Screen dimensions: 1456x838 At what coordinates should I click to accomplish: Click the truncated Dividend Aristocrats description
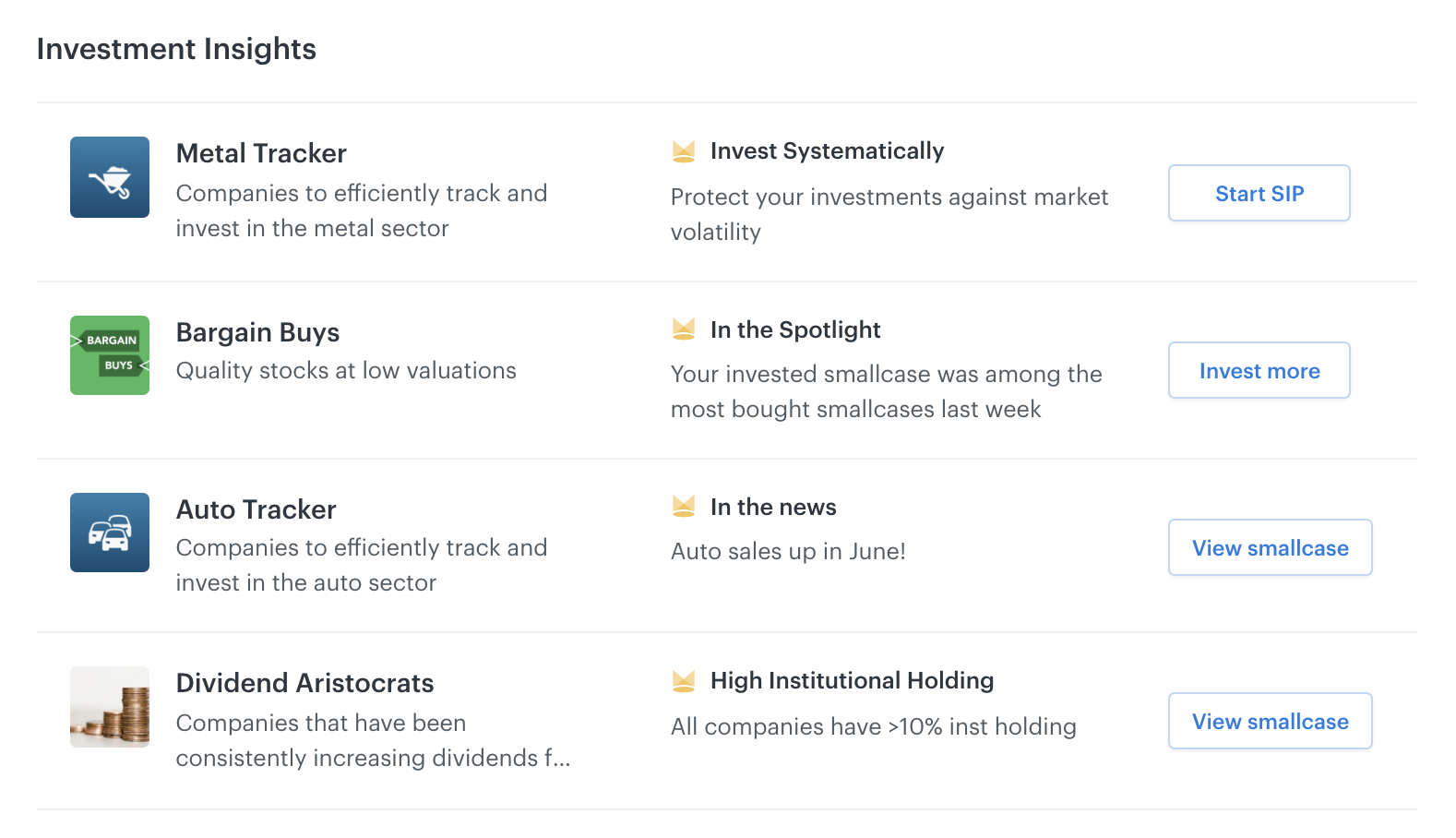pos(373,740)
